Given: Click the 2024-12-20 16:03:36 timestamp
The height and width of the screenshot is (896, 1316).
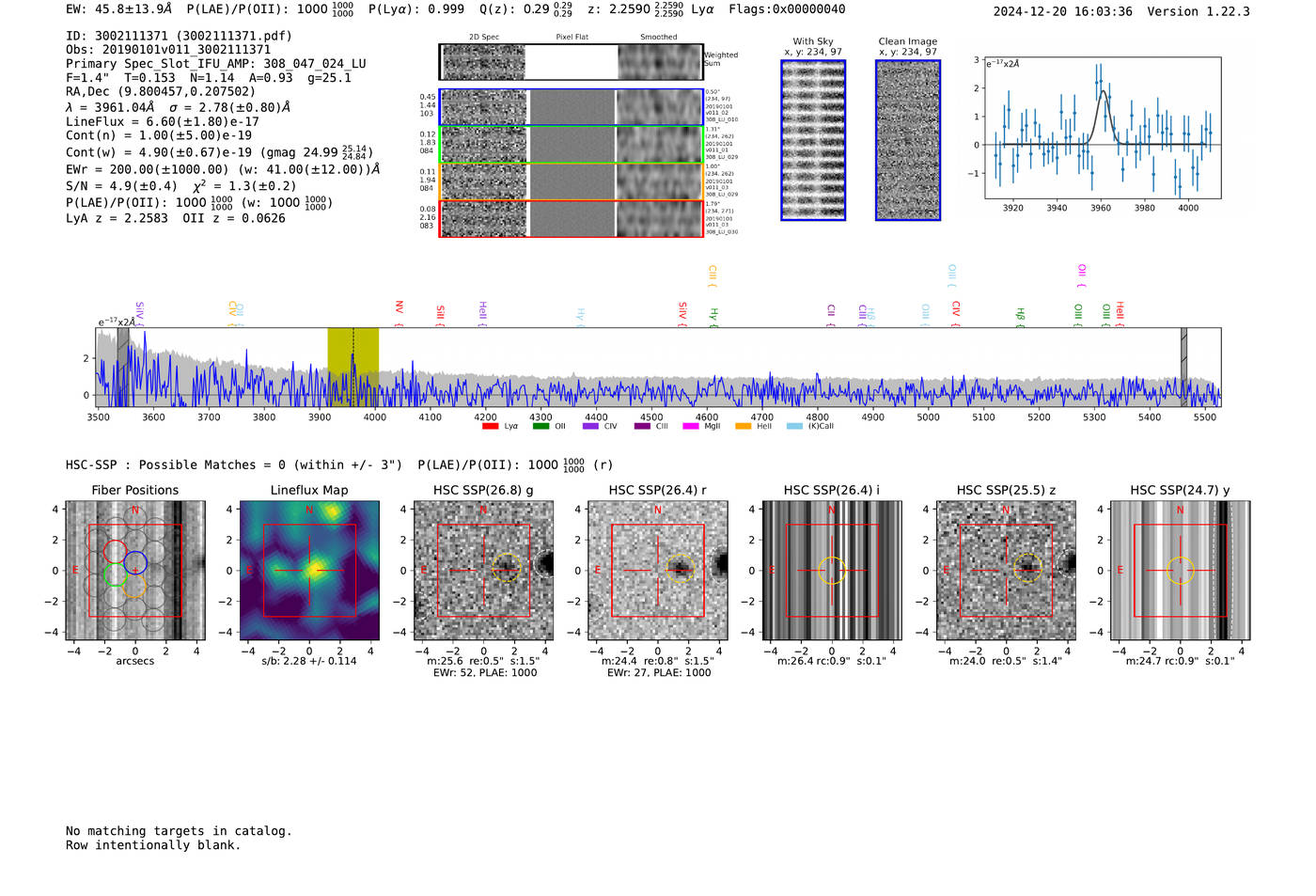Looking at the screenshot, I should click(1063, 11).
